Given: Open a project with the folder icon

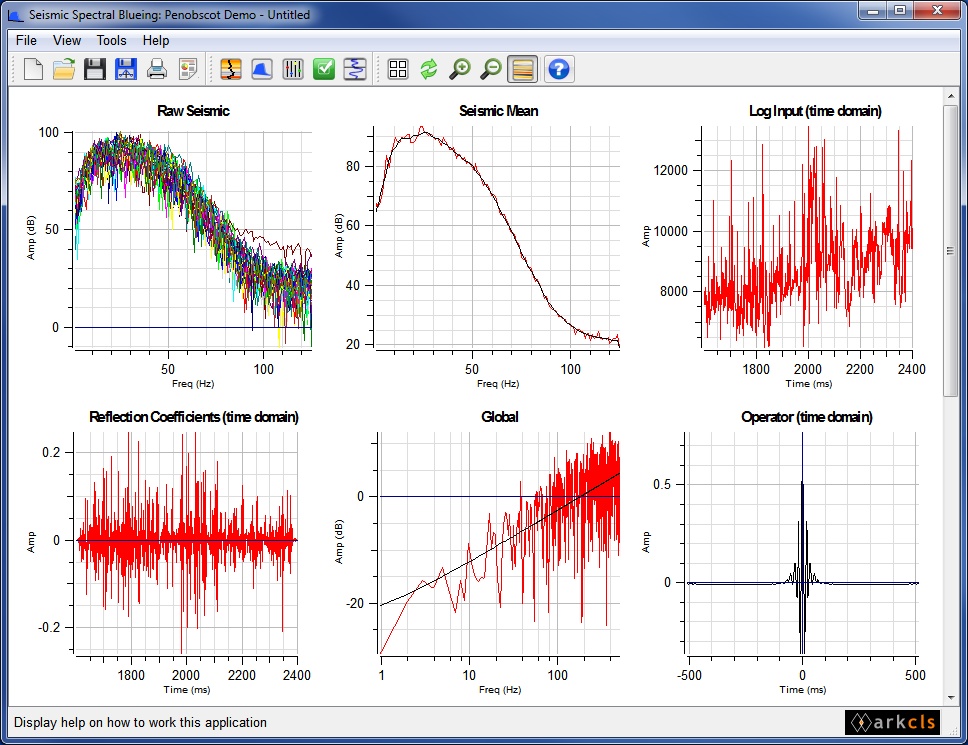Looking at the screenshot, I should (x=63, y=69).
